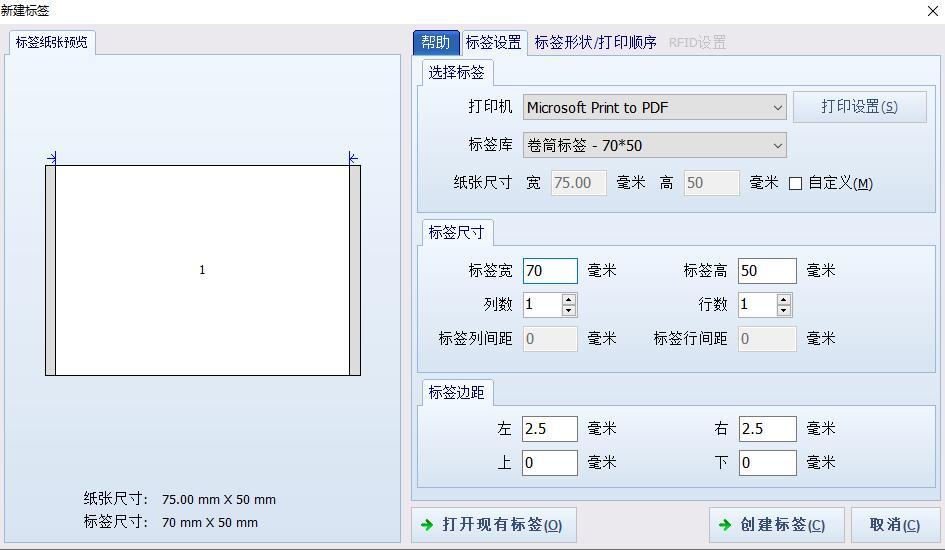Click the 打开现有标签(O) button
The width and height of the screenshot is (945, 550).
tap(494, 525)
